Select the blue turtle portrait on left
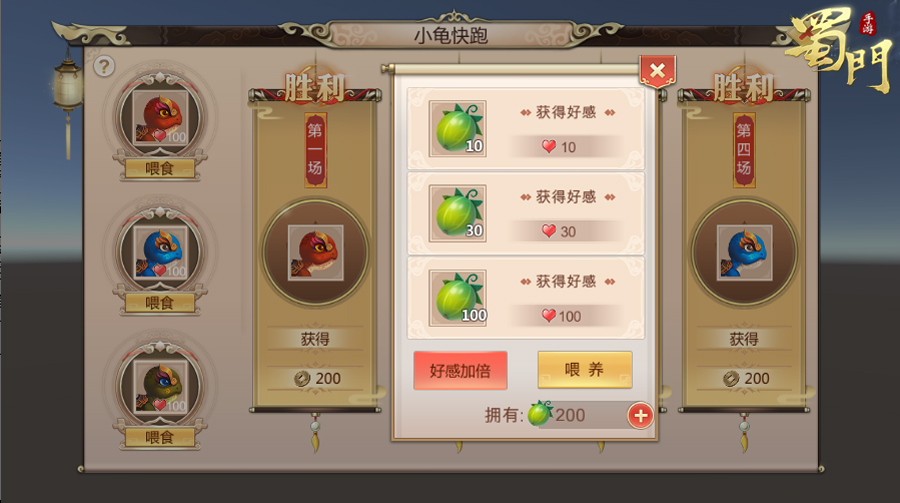 point(161,252)
